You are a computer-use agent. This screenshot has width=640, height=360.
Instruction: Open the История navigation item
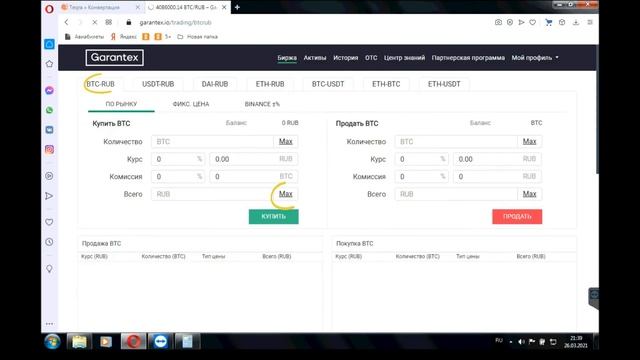(345, 58)
